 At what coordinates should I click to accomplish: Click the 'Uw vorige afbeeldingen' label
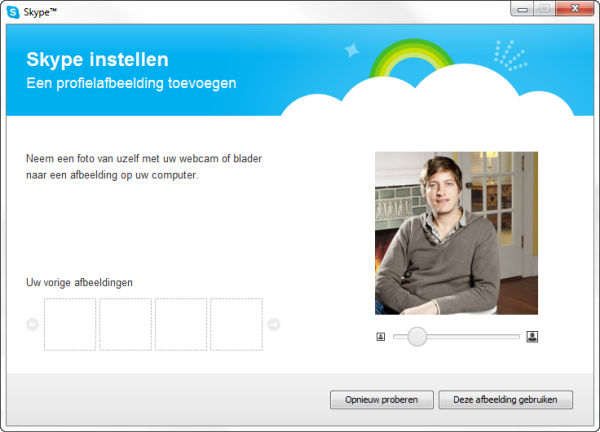click(x=79, y=282)
